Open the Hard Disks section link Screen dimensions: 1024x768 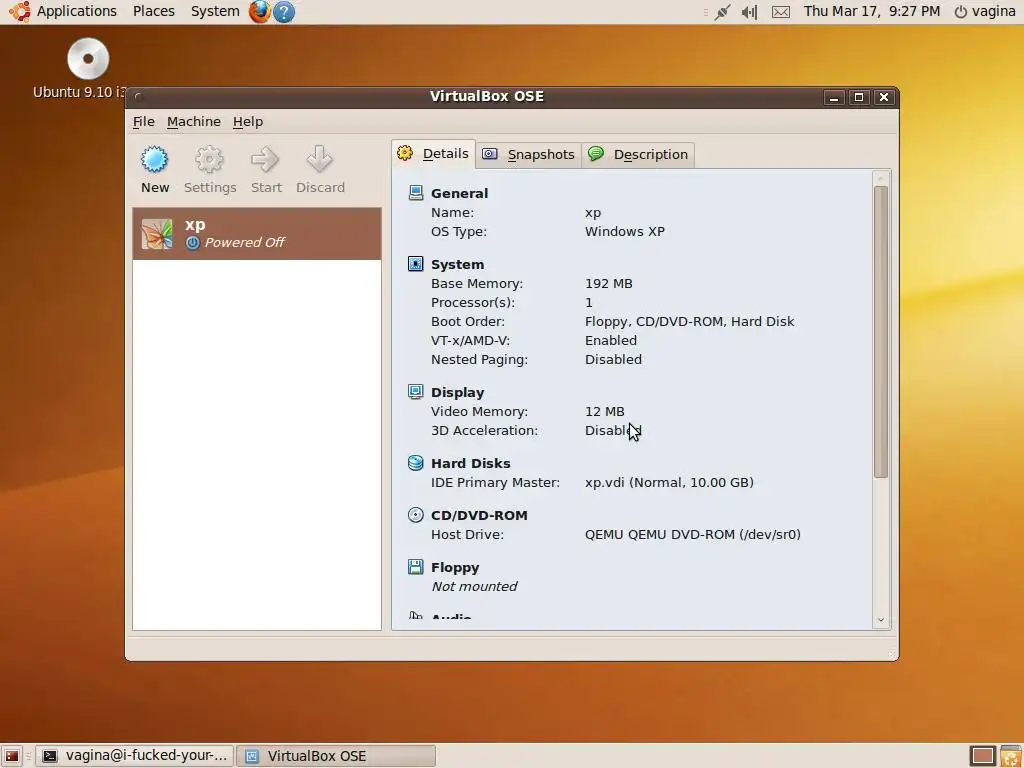pyautogui.click(x=470, y=464)
